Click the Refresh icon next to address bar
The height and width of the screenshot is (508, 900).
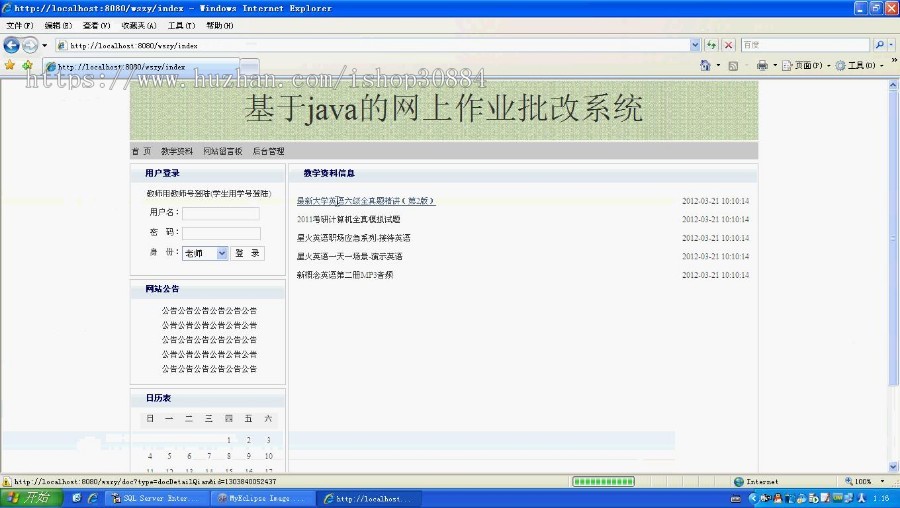point(712,45)
